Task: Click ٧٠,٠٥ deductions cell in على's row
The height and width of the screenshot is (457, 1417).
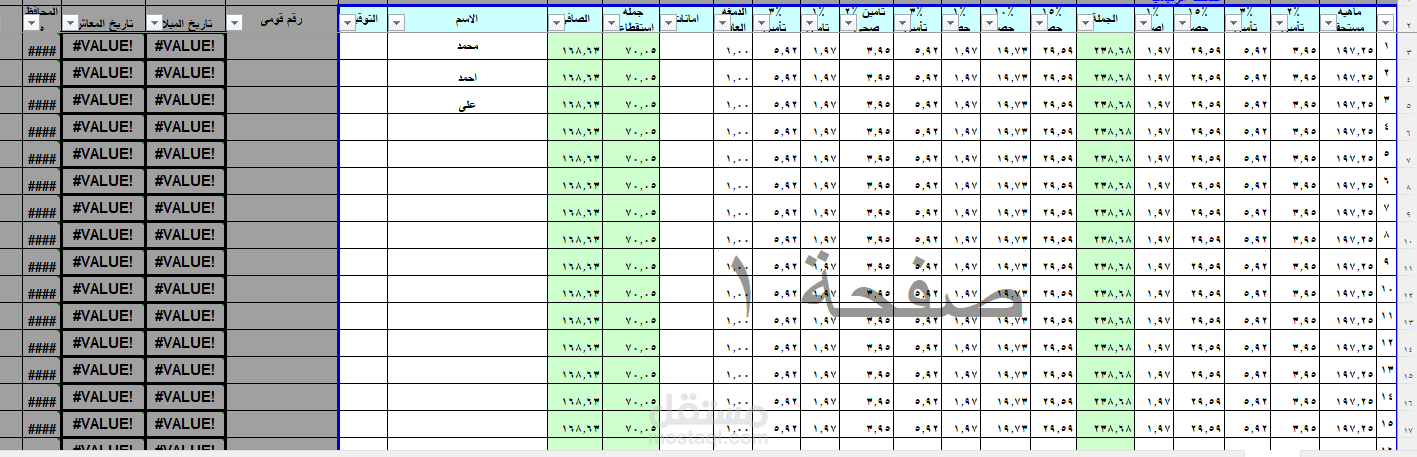Action: point(632,101)
